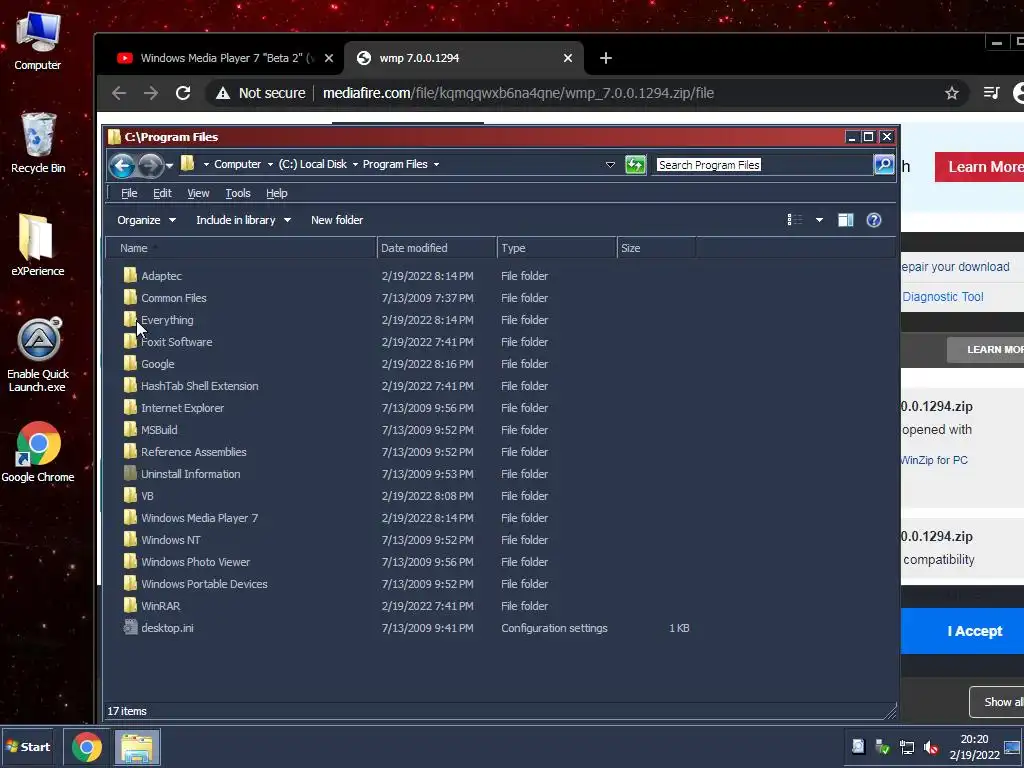Viewport: 1024px width, 768px height.
Task: Focus the Search Program Files box
Action: tap(764, 165)
